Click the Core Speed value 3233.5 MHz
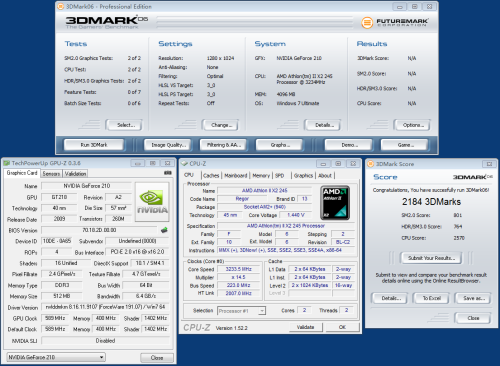Viewport: 500px width, 366px height. [x=239, y=269]
